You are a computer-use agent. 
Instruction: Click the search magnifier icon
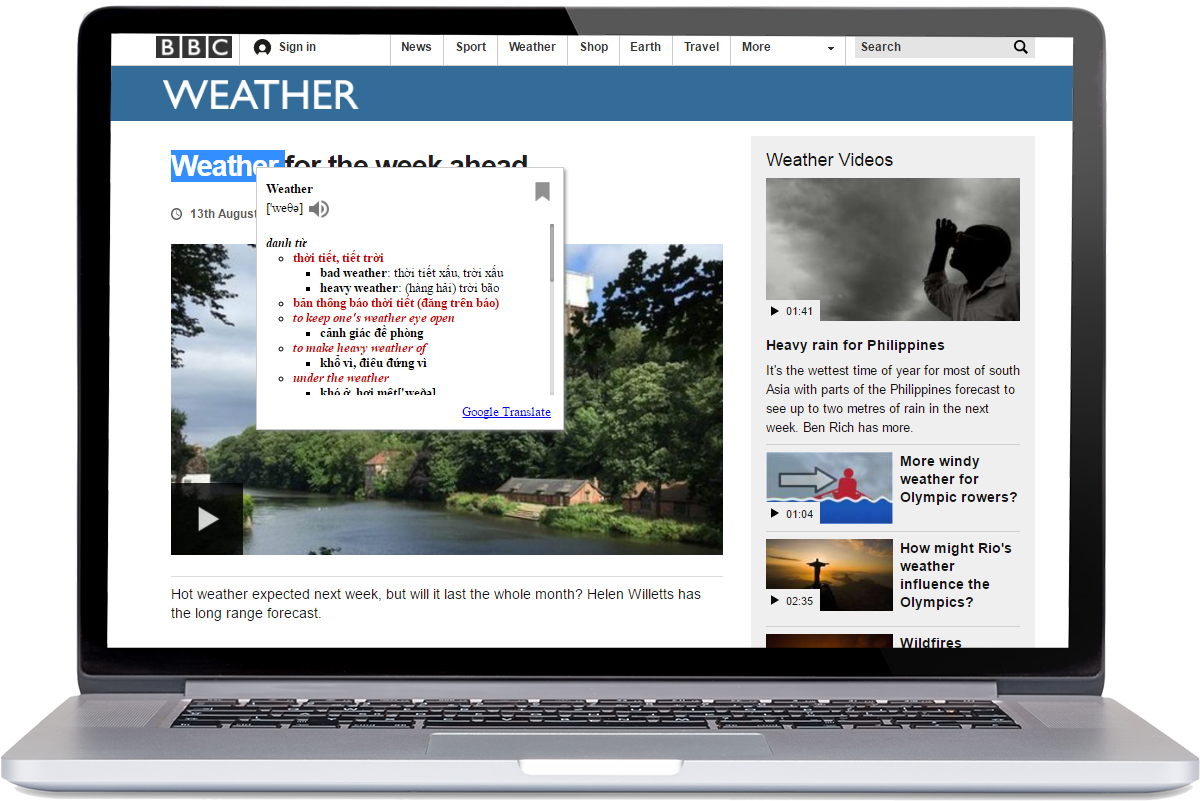click(x=1020, y=47)
